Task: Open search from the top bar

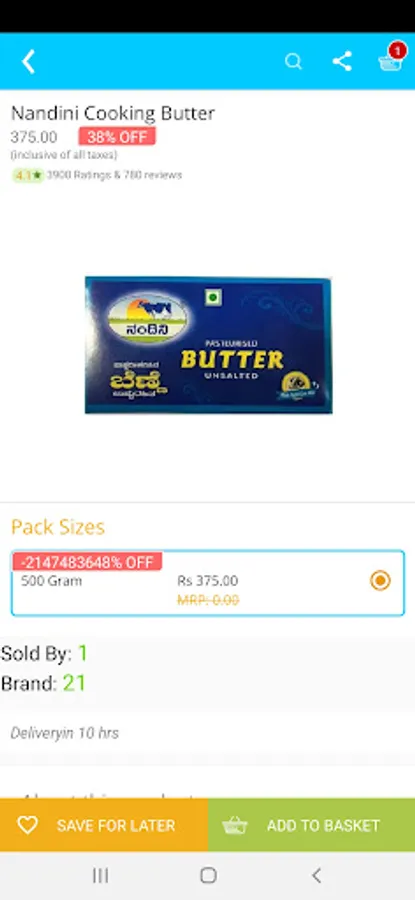Action: (x=293, y=61)
